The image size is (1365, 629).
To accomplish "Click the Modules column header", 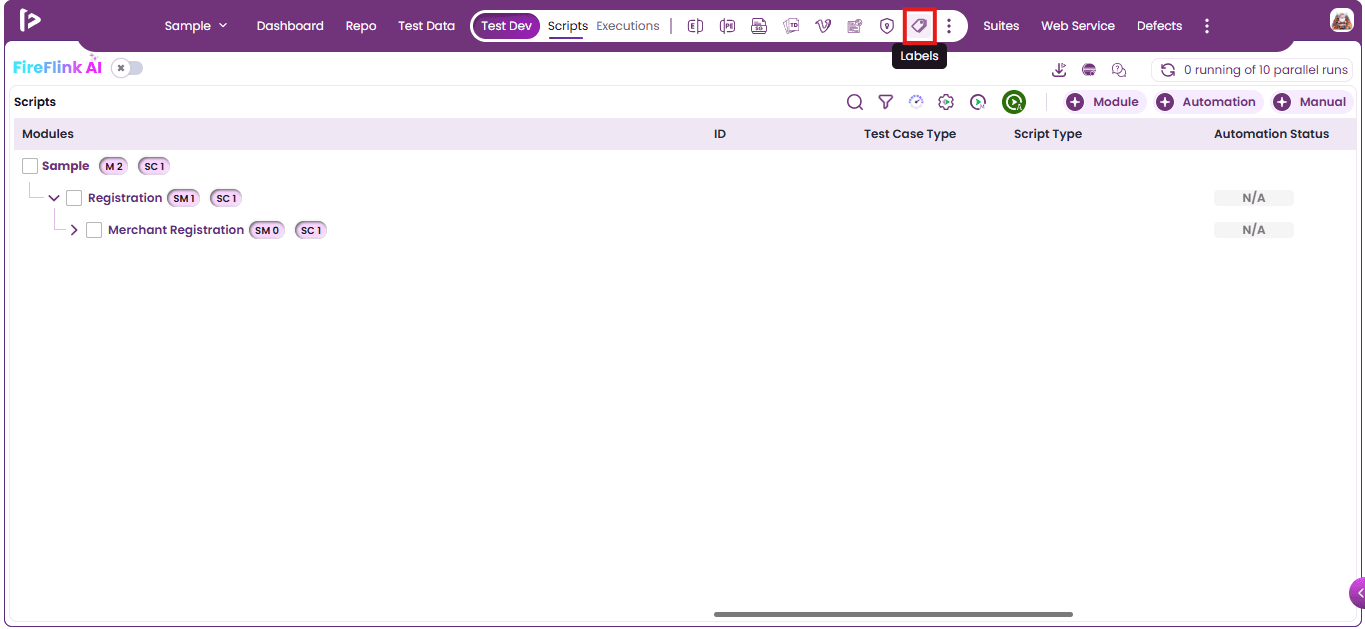I will 48,134.
